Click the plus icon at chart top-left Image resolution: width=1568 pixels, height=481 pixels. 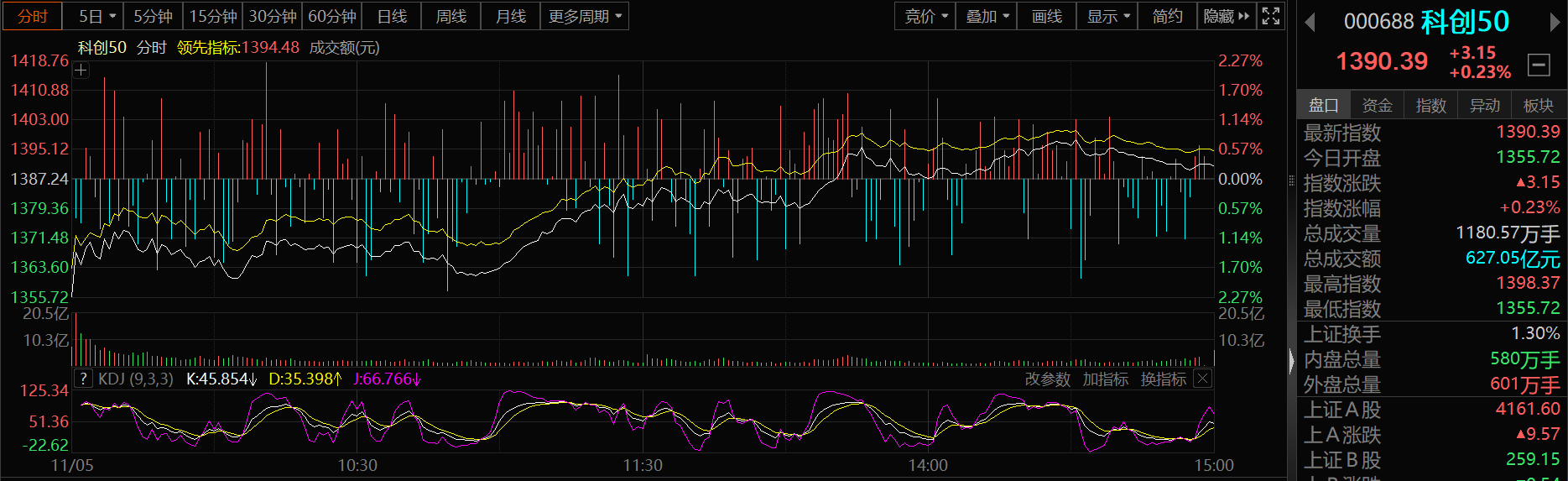[x=81, y=71]
